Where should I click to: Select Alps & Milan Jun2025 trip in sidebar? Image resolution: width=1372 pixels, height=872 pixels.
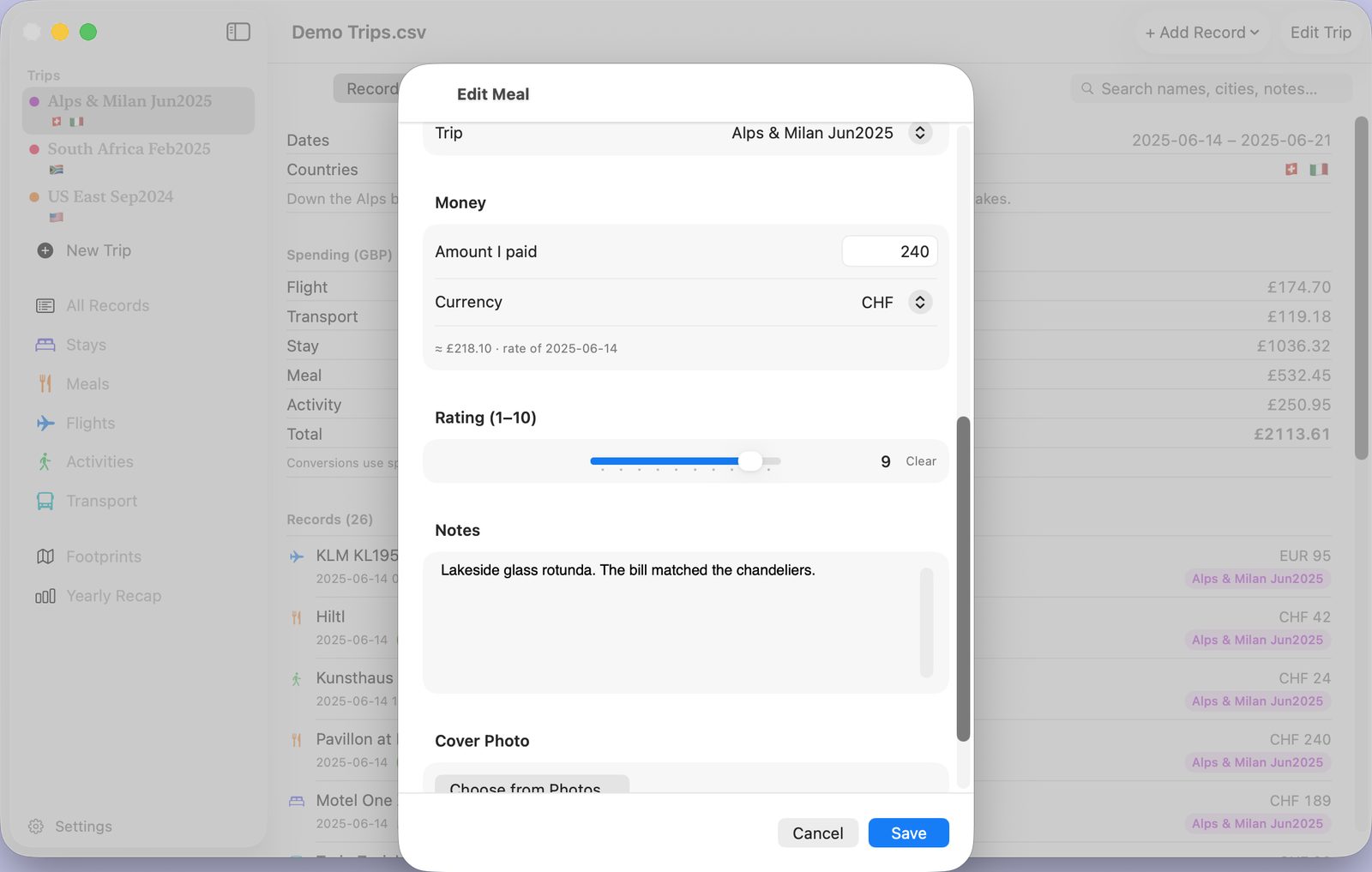point(138,110)
